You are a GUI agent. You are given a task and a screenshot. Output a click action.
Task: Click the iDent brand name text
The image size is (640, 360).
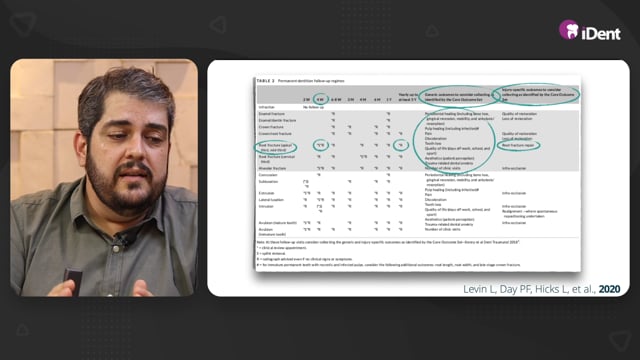(x=601, y=33)
